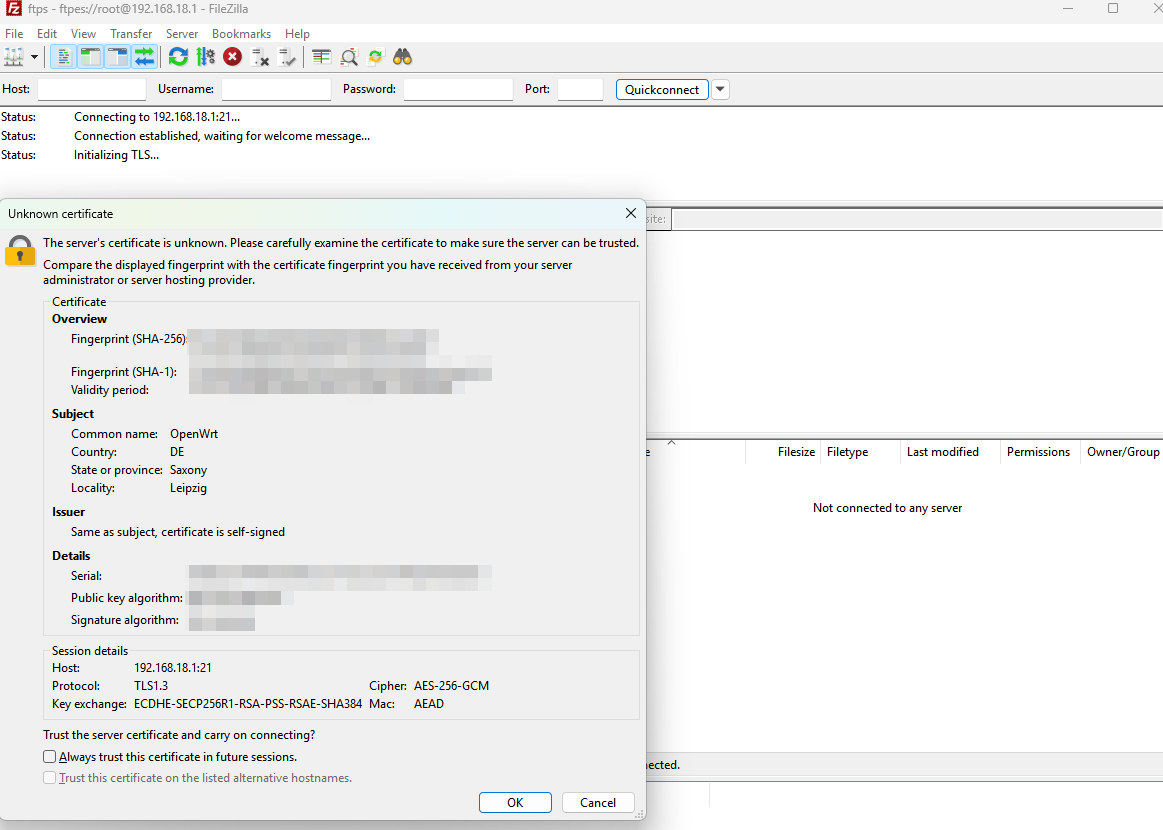The image size is (1163, 830).
Task: Toggle transfer queue display icon
Action: 144,57
